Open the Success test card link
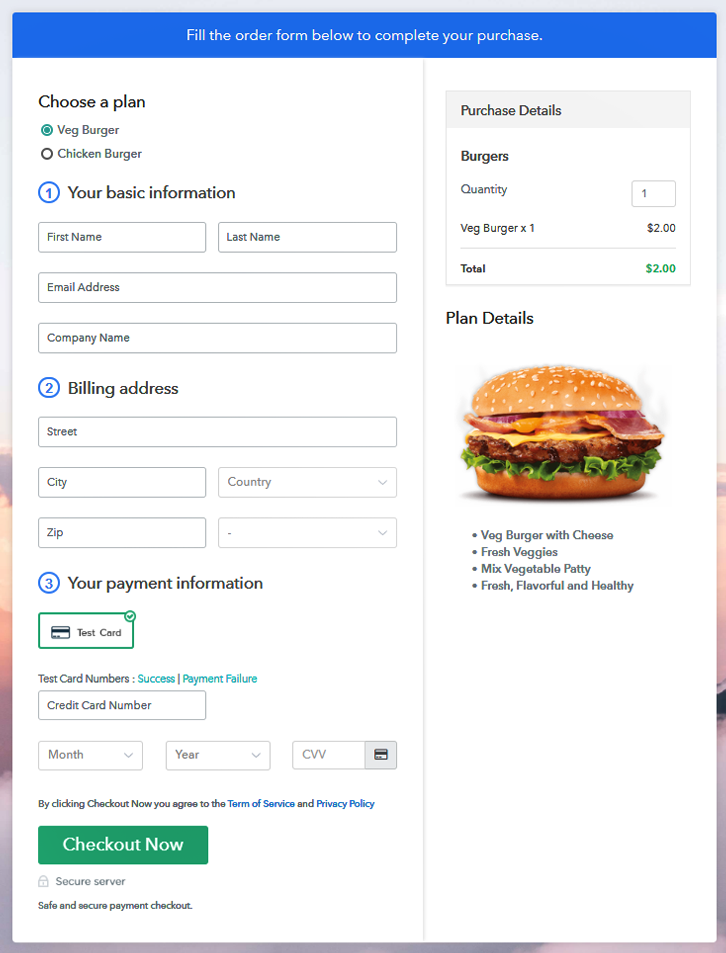 point(156,679)
